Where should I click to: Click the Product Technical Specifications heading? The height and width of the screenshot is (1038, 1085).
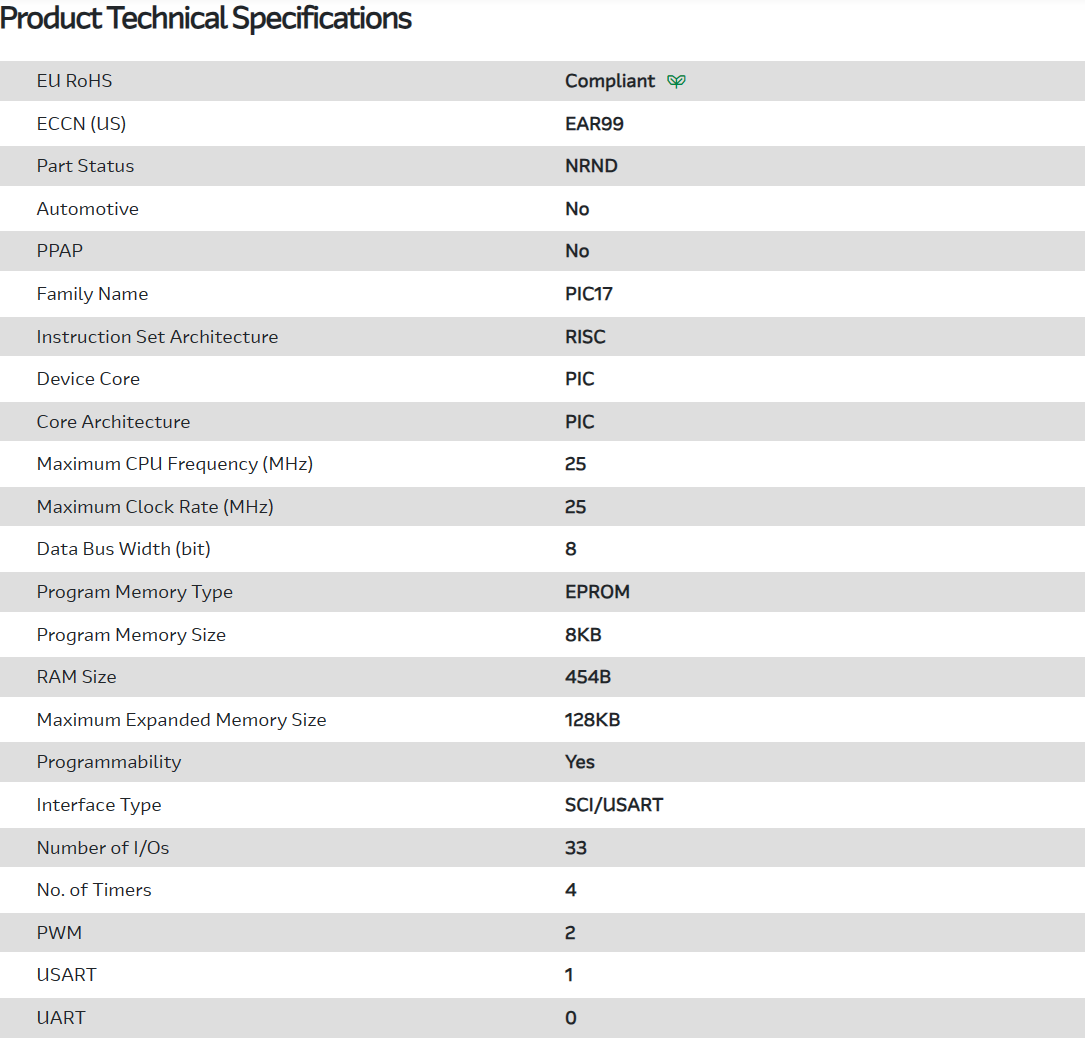tap(206, 18)
